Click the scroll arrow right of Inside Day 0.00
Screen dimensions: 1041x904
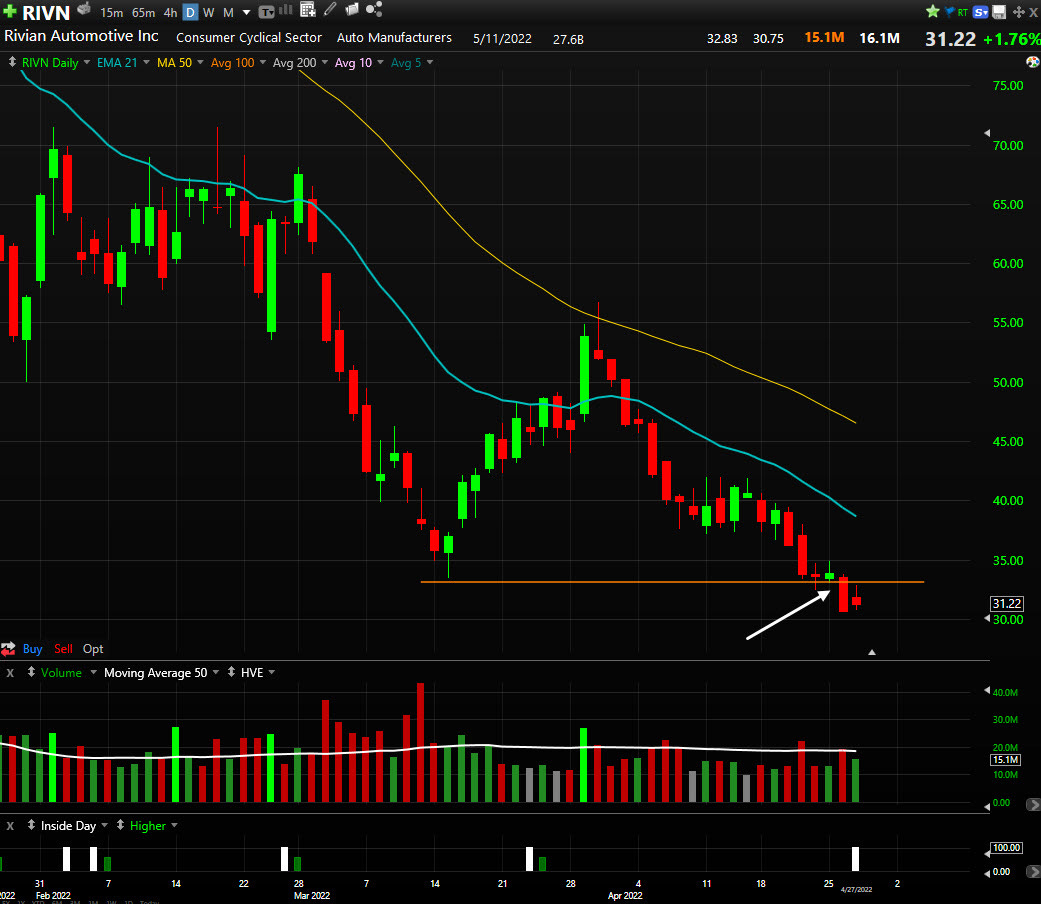pos(1033,871)
